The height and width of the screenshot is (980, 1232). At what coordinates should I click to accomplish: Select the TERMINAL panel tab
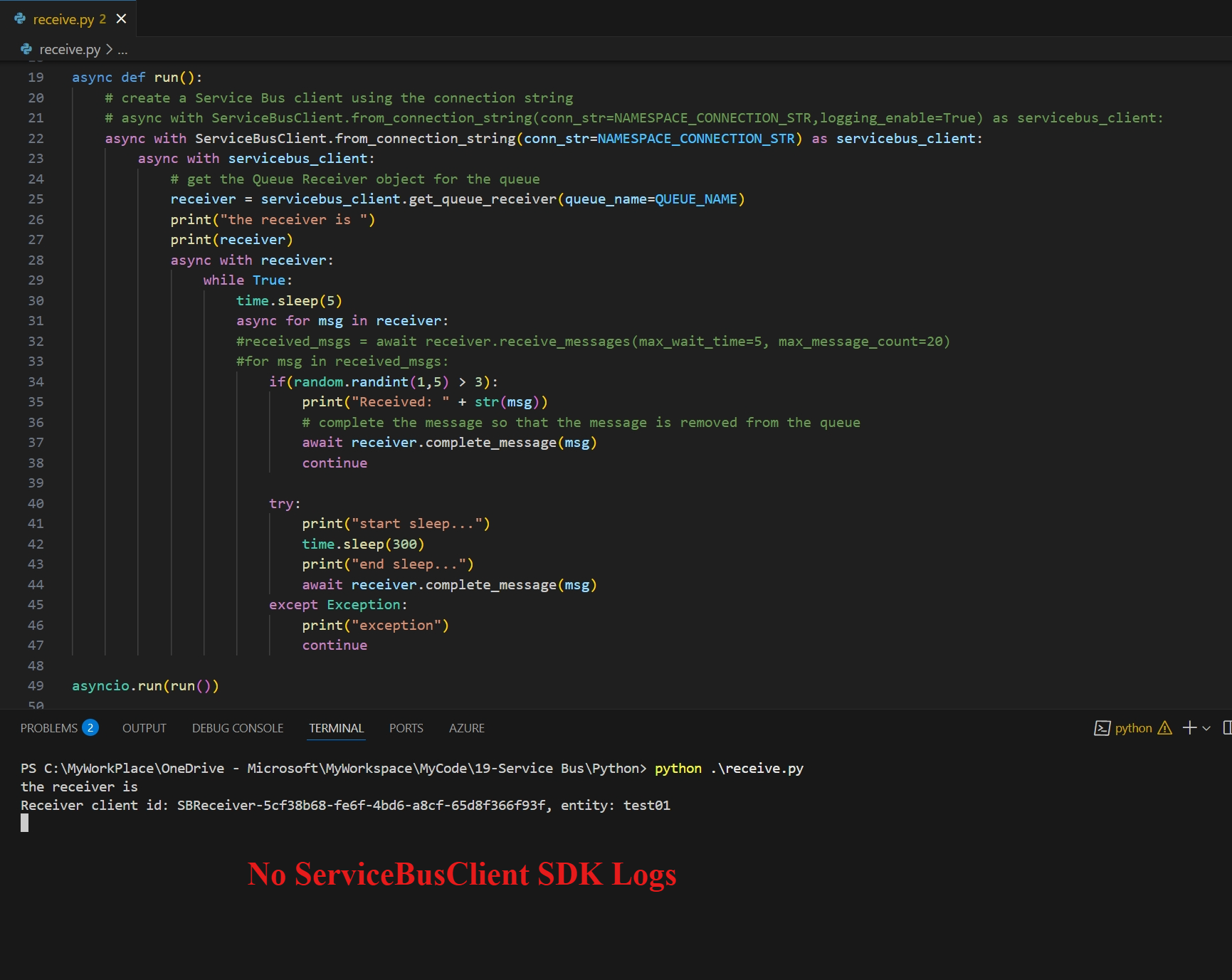click(336, 728)
